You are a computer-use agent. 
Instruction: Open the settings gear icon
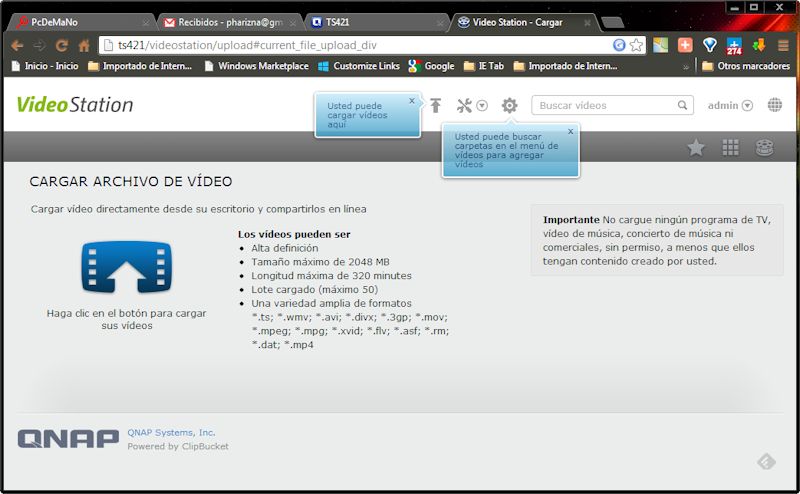509,105
